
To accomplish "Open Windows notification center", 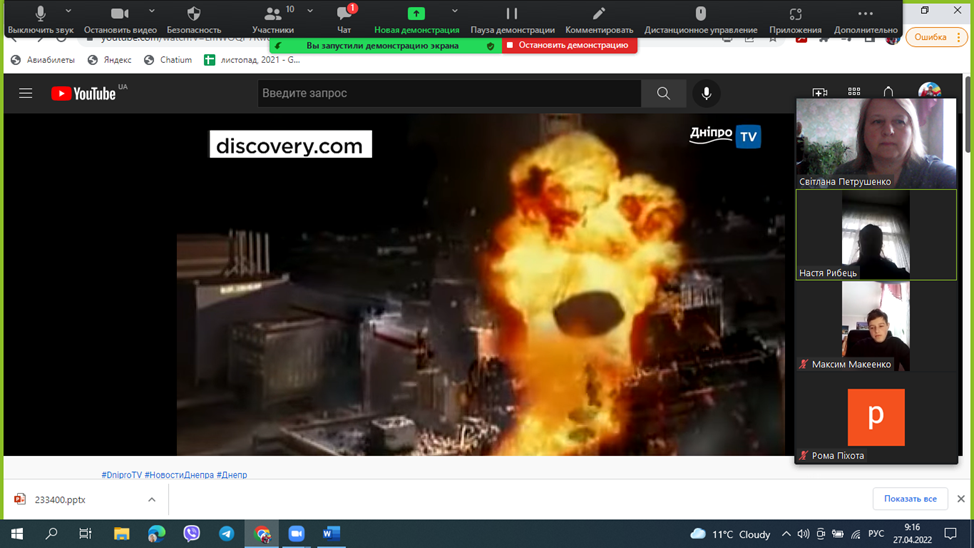I will coord(950,534).
